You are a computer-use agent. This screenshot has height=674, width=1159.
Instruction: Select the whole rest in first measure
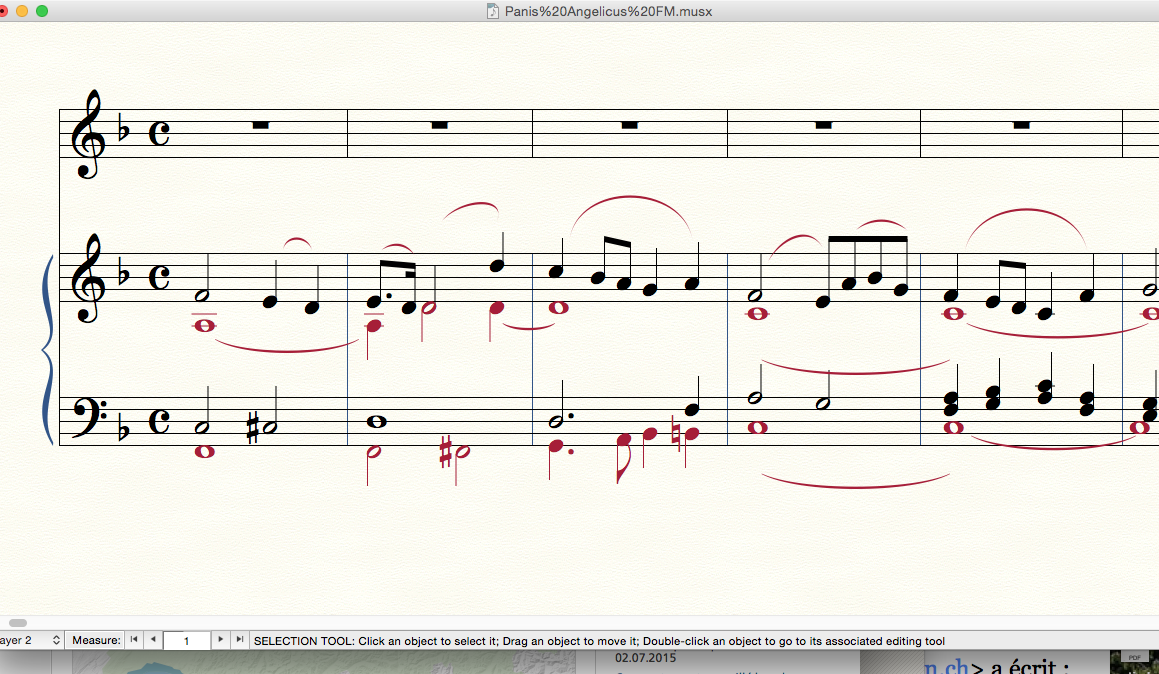[x=261, y=125]
